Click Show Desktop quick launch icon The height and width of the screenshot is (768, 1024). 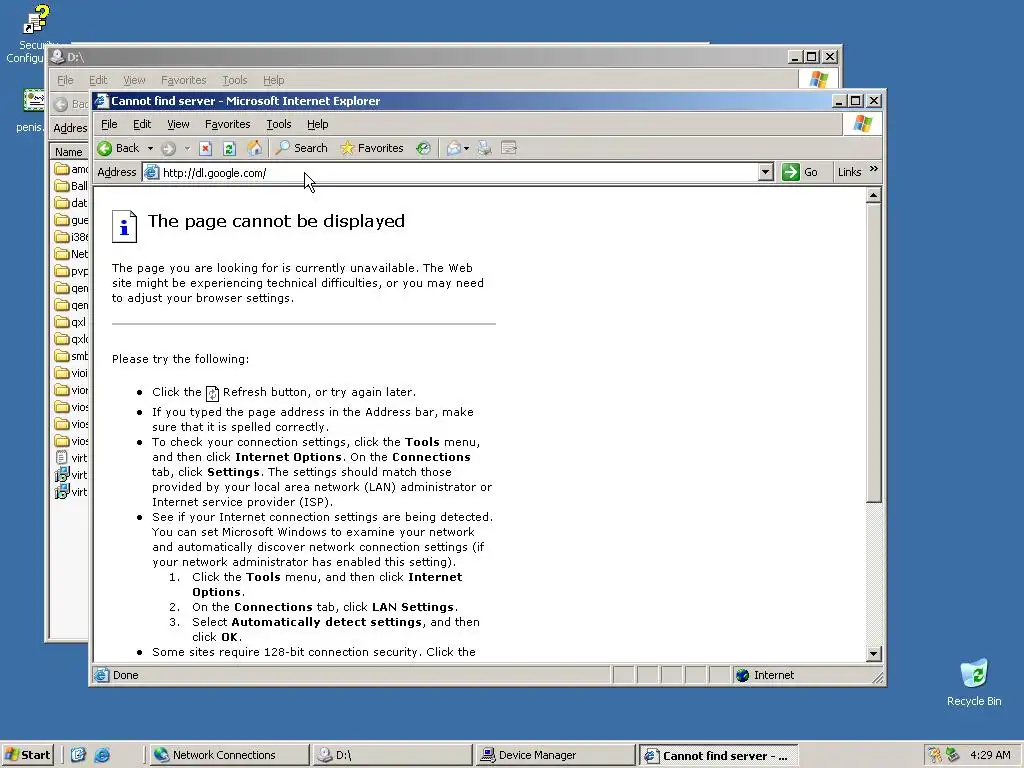78,755
